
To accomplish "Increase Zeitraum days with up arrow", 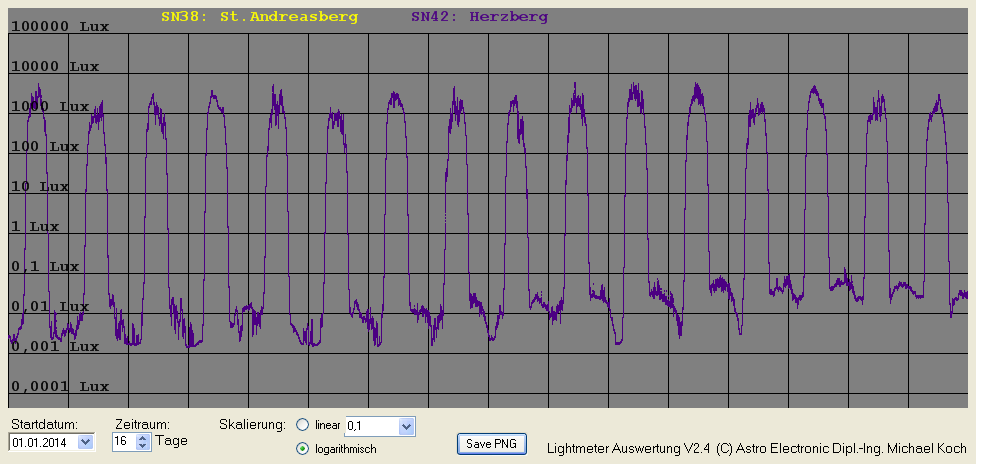I will click(x=142, y=437).
